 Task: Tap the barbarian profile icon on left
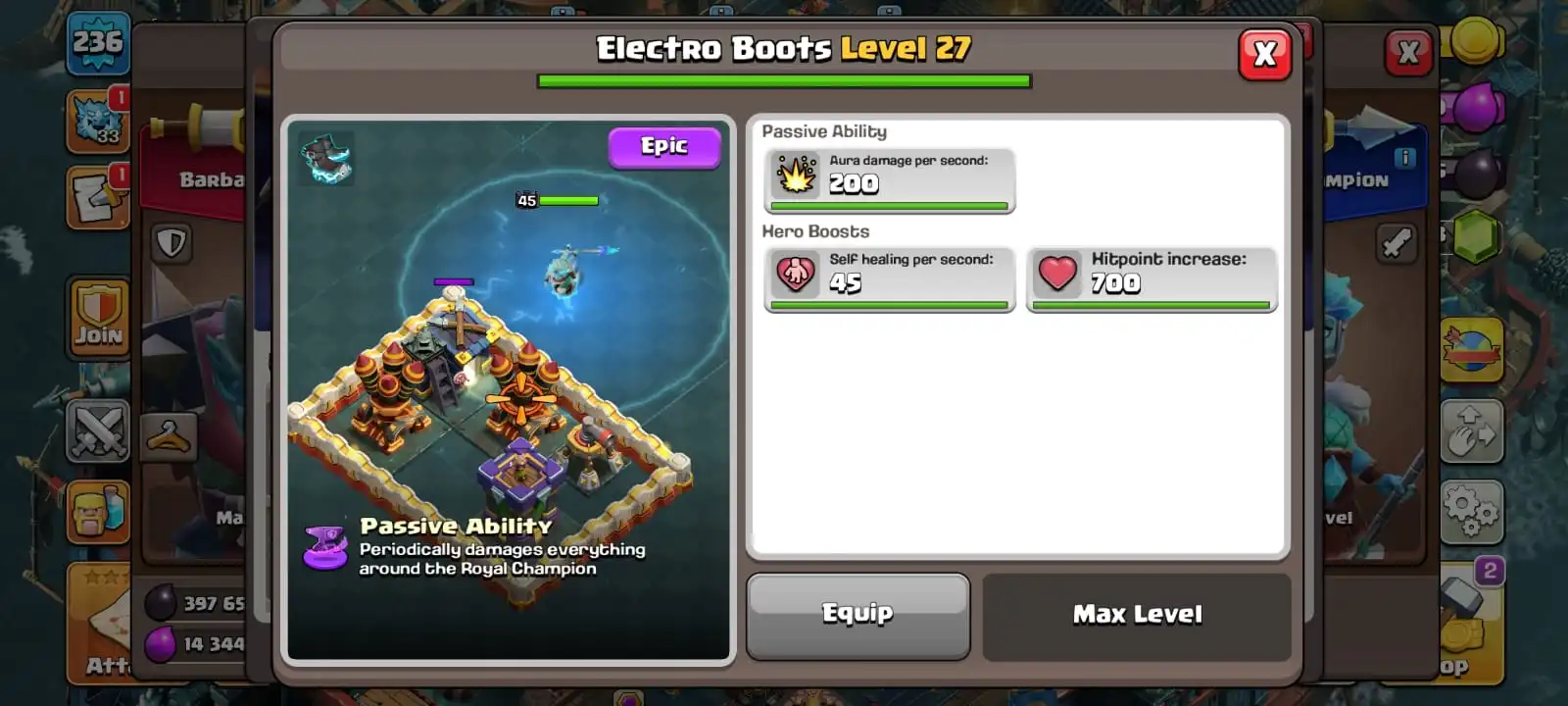[98, 512]
